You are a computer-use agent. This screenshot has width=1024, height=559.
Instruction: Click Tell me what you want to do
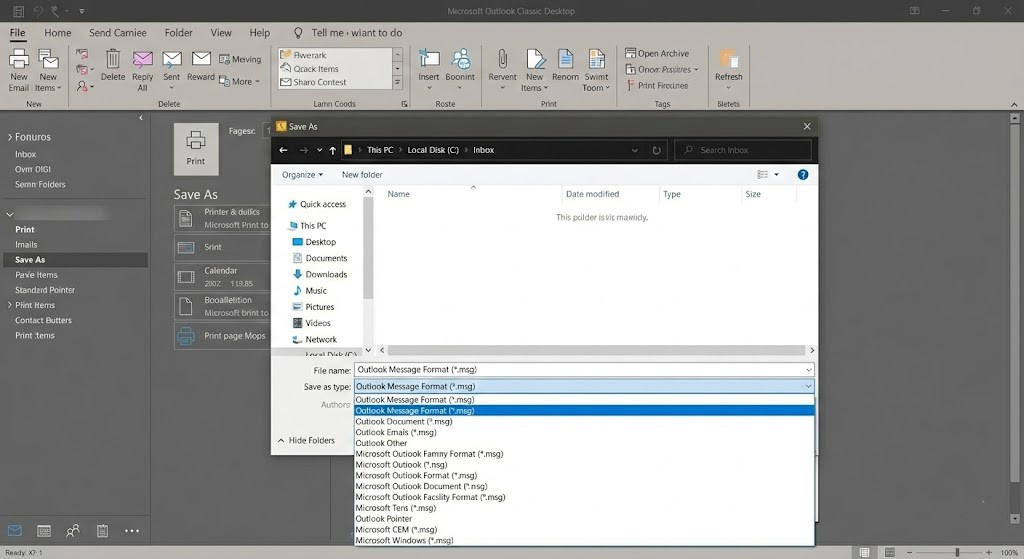[x=348, y=33]
